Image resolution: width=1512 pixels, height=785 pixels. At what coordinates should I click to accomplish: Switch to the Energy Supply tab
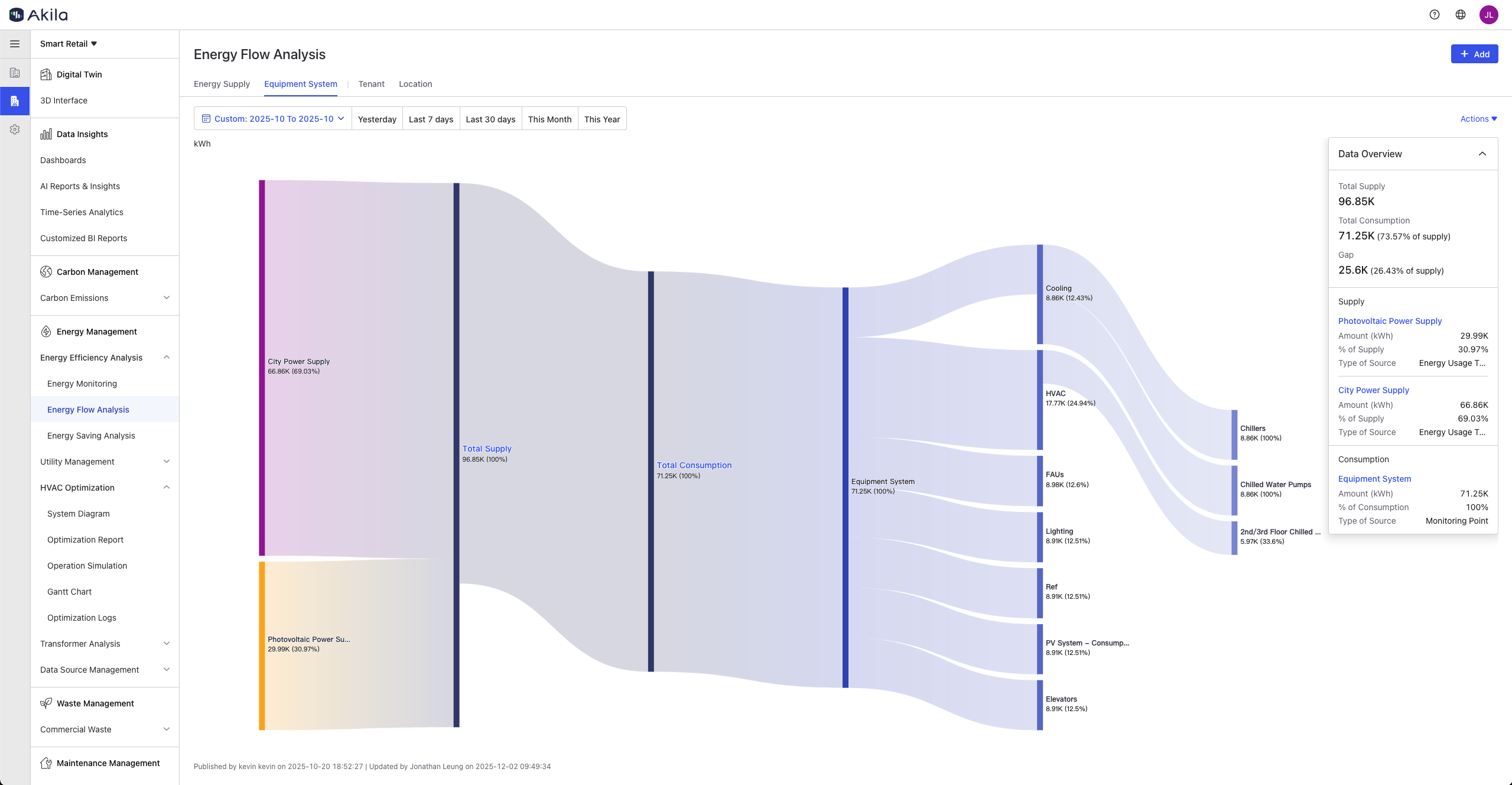click(x=222, y=84)
